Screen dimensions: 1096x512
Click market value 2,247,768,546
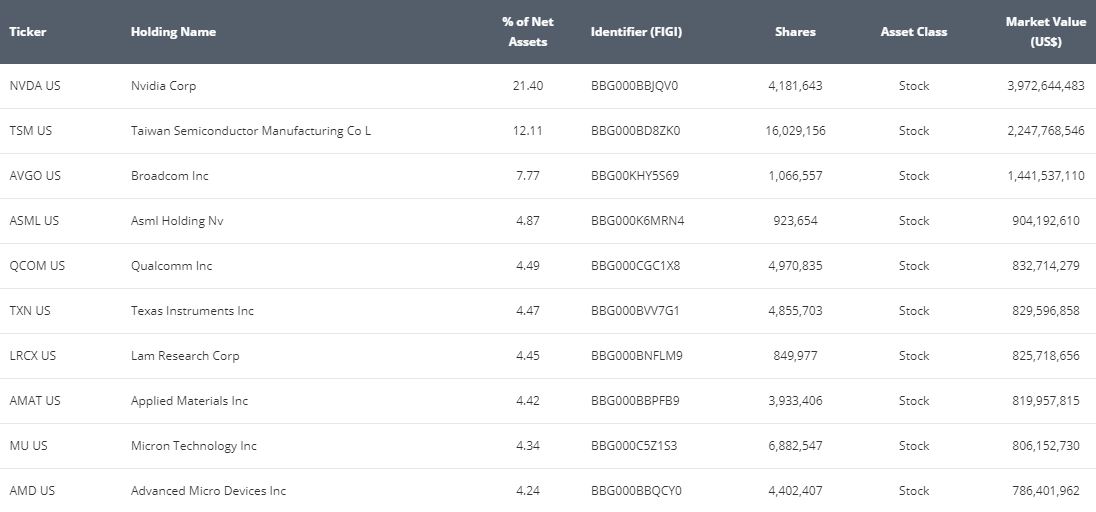(1046, 131)
